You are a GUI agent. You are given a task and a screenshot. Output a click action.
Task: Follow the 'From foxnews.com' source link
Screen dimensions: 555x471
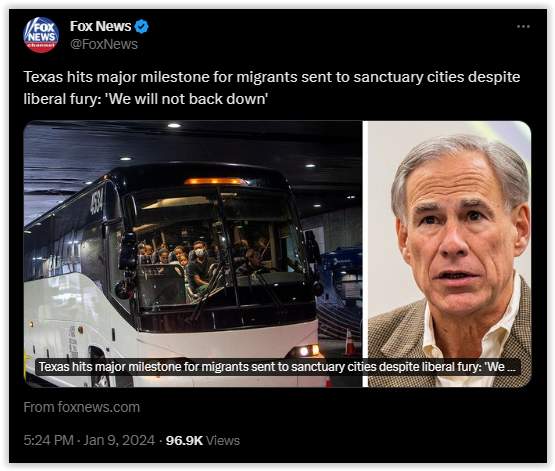point(82,407)
